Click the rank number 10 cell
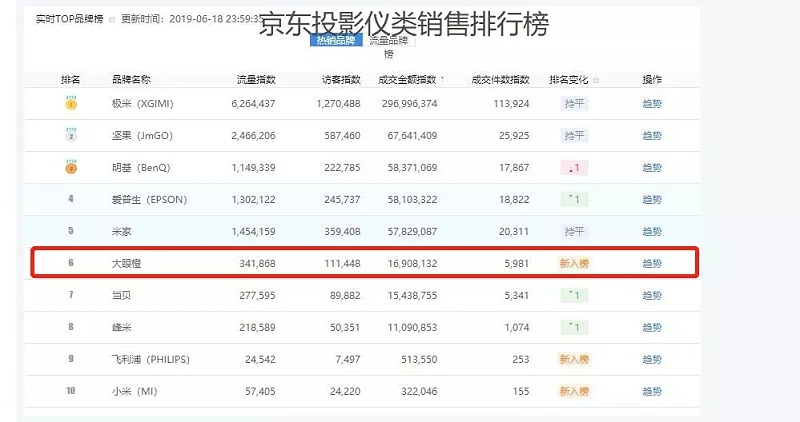The width and height of the screenshot is (800, 422). 71,391
